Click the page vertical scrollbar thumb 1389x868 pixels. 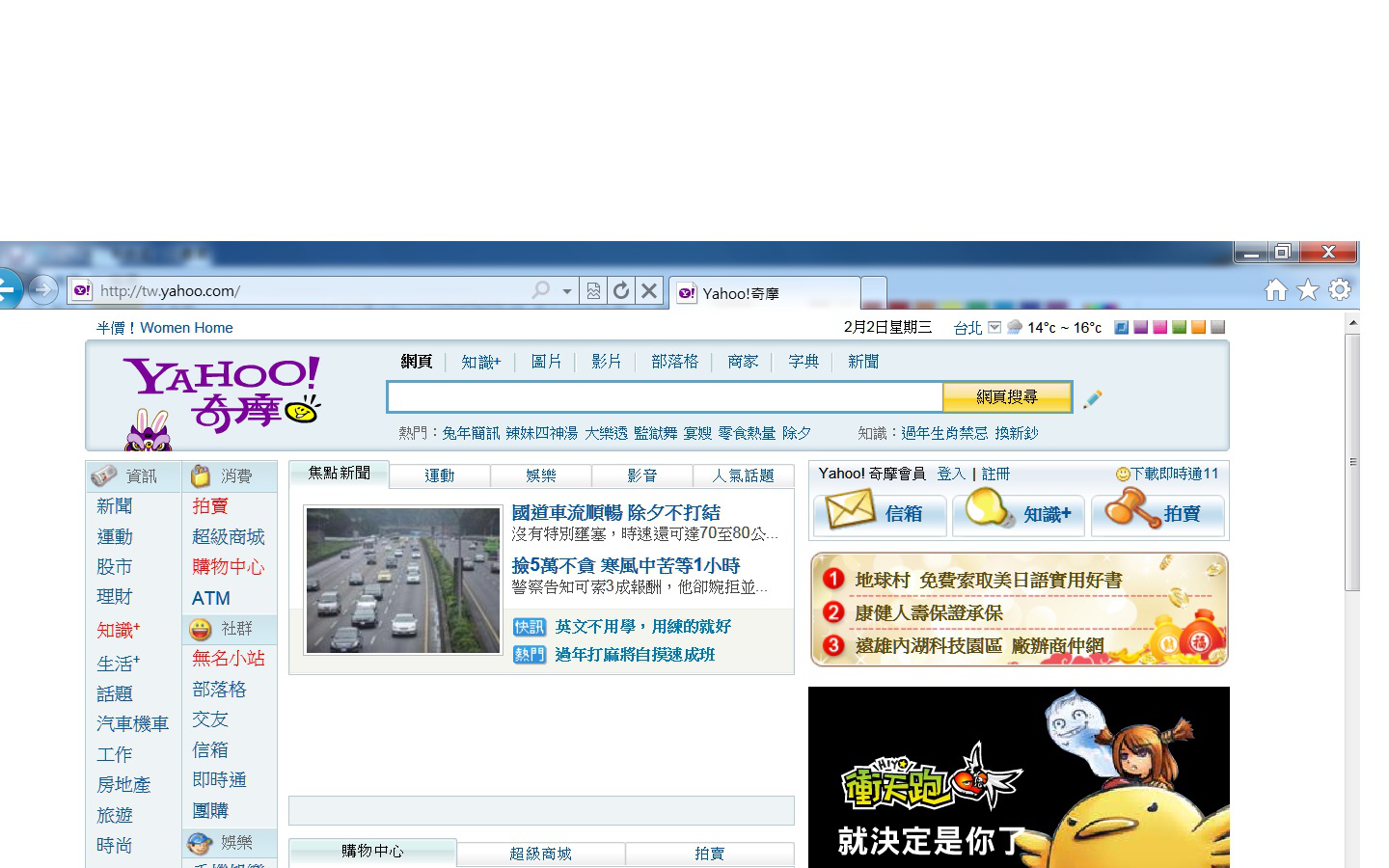1352,461
